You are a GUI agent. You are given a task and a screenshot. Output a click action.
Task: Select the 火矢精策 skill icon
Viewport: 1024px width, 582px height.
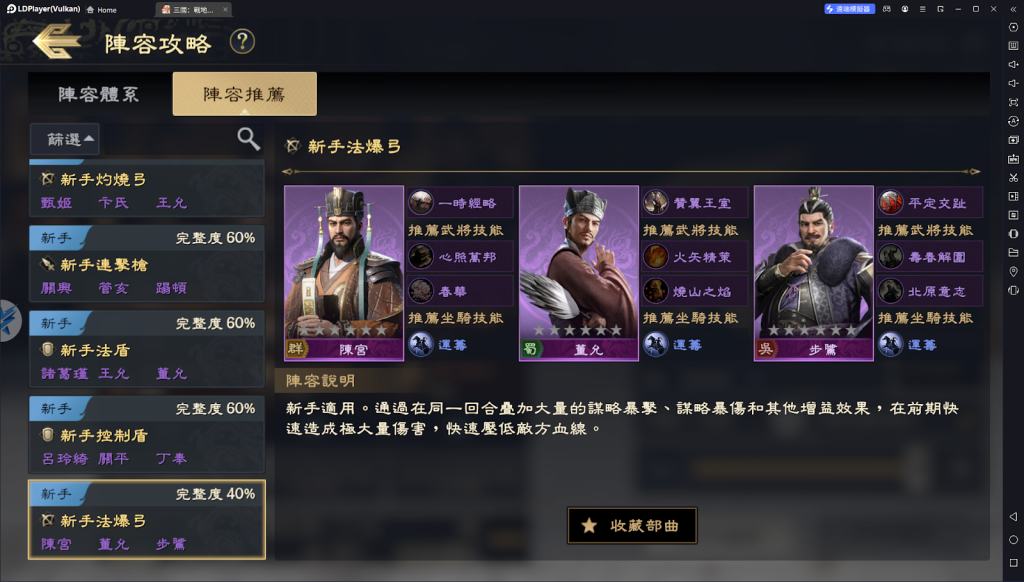coord(656,257)
